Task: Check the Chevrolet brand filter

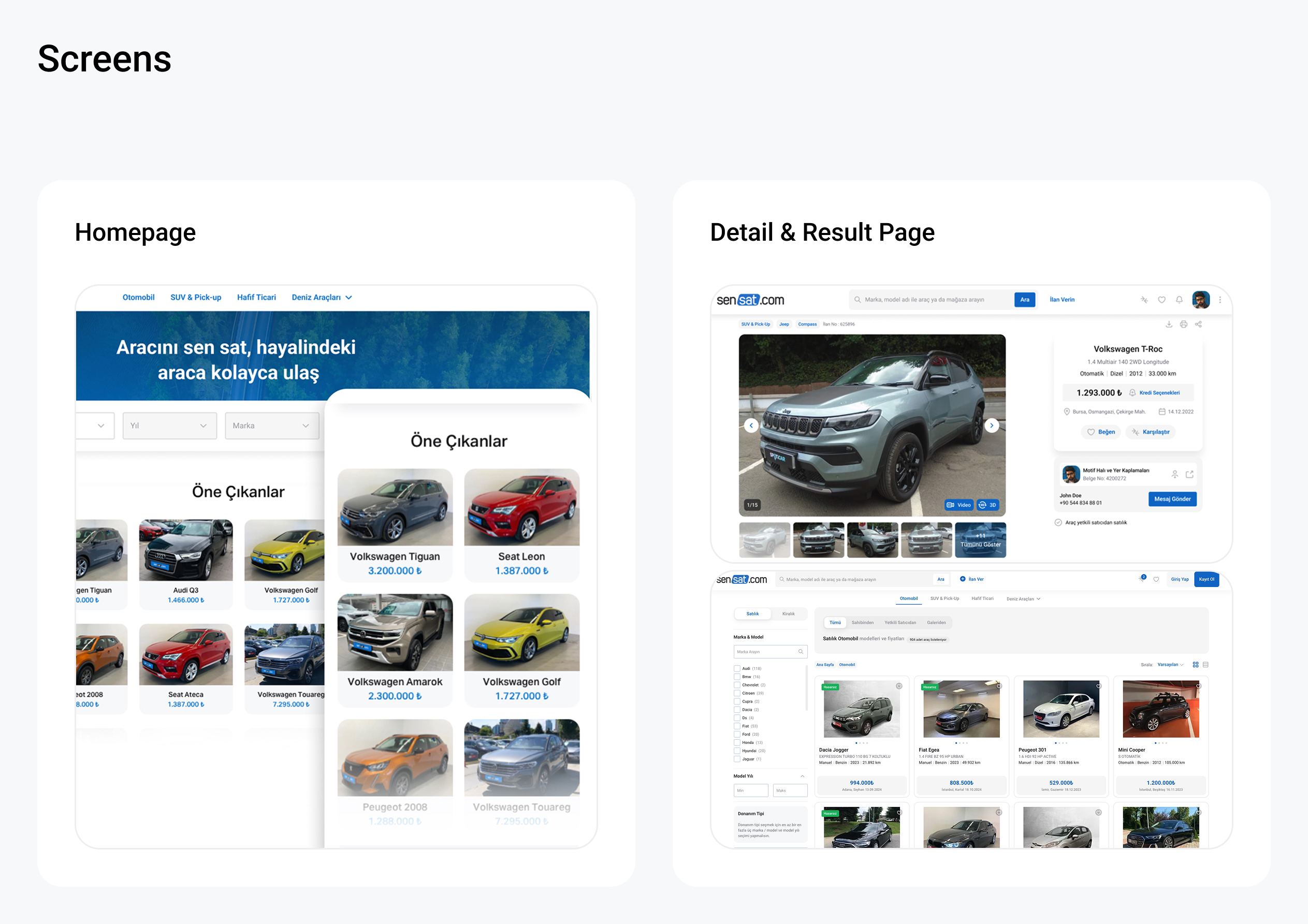Action: [737, 685]
